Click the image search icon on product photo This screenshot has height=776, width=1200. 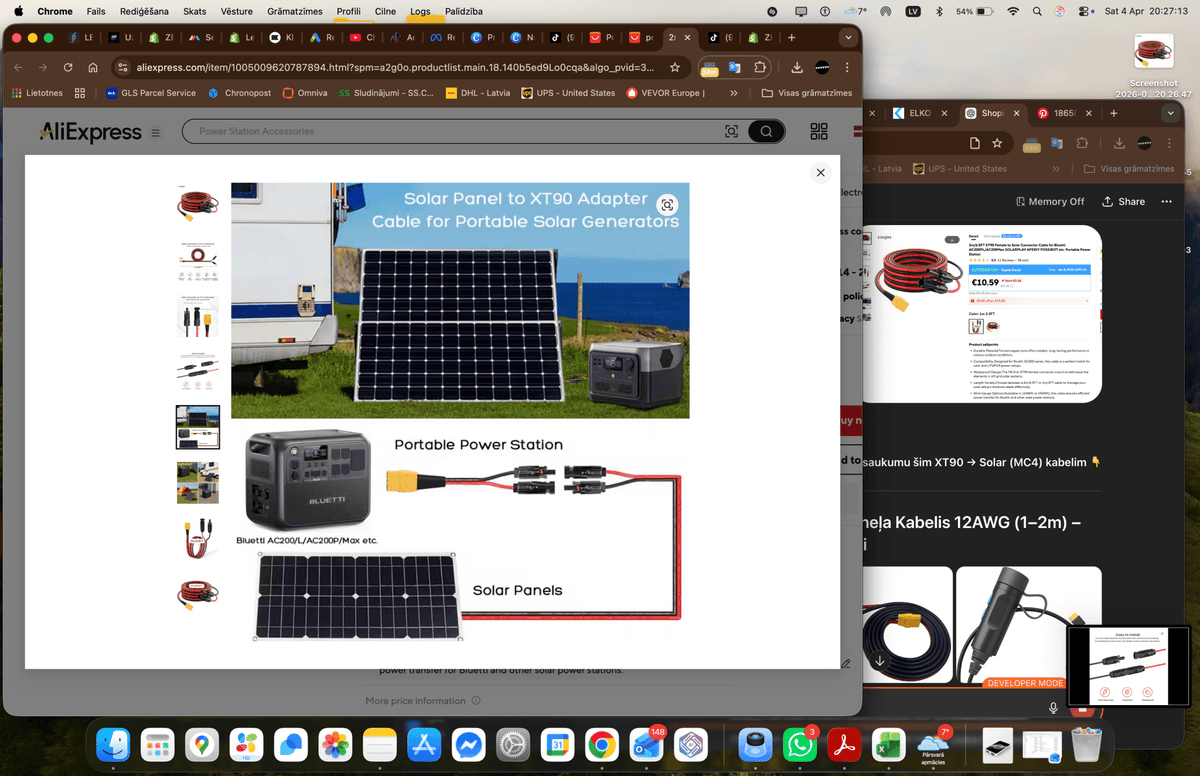coord(667,205)
